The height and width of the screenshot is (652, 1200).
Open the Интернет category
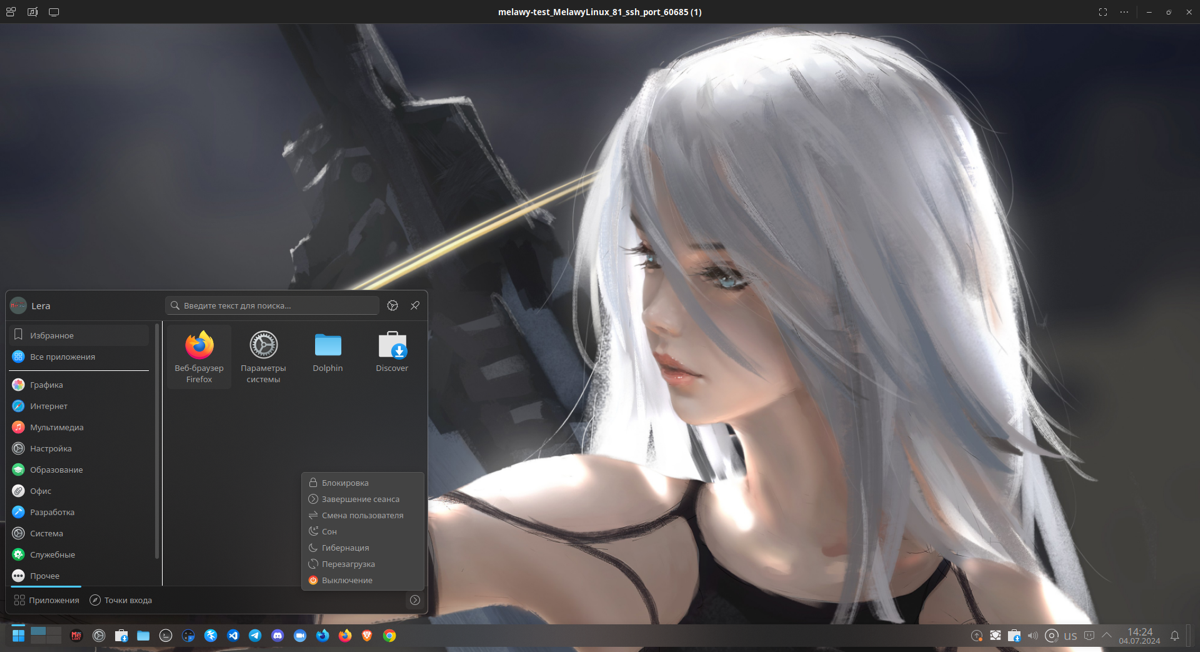[x=79, y=406]
